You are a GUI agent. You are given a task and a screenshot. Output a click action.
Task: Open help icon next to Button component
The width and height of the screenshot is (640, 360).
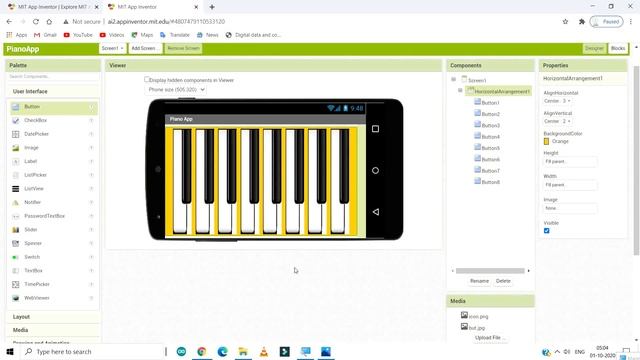(x=91, y=107)
